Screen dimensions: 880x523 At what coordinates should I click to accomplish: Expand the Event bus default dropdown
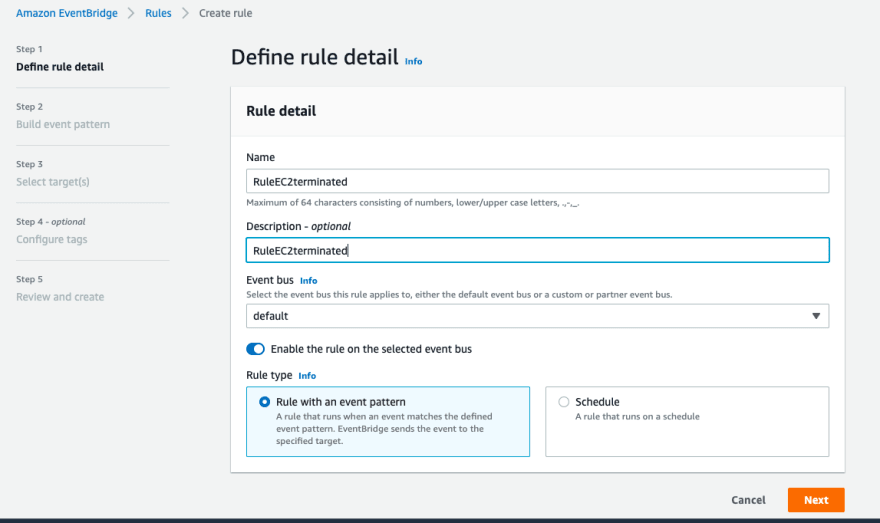point(537,316)
